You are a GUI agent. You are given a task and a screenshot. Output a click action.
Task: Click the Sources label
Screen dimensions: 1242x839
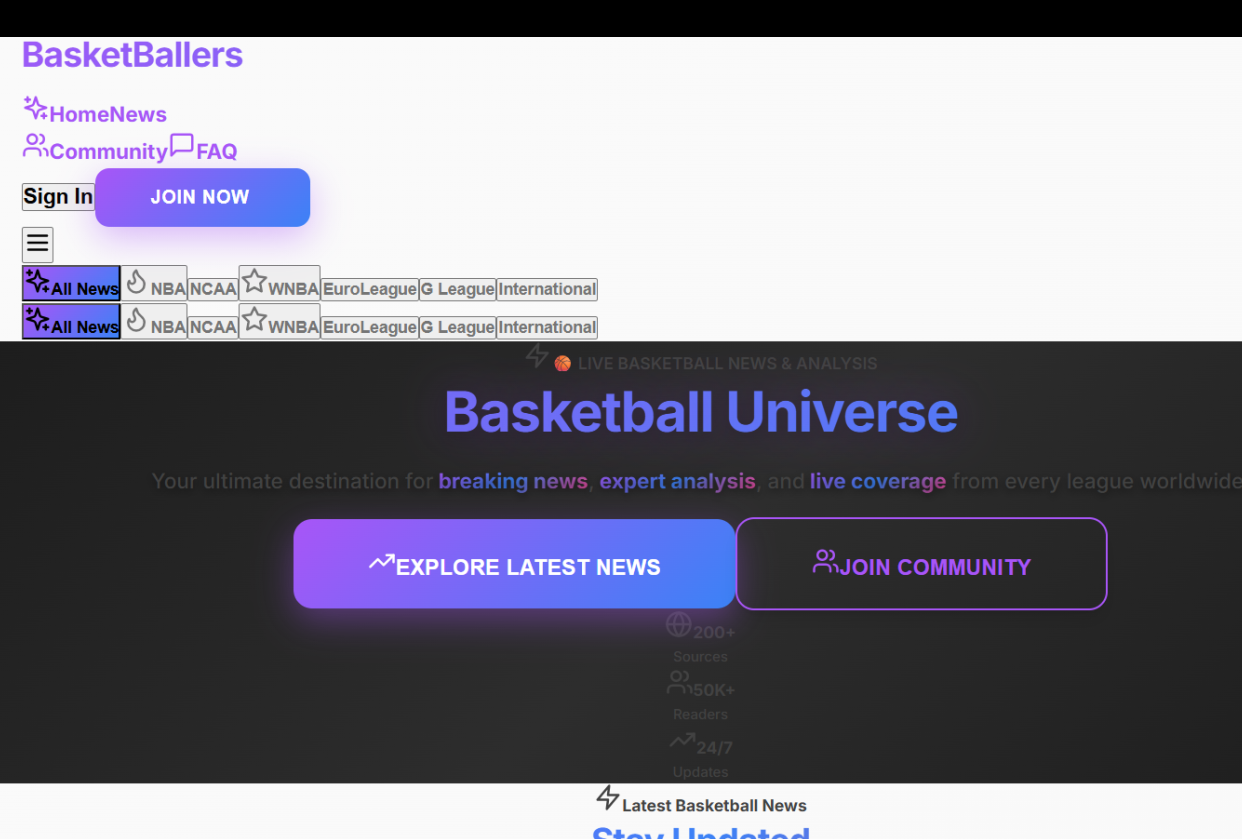(x=700, y=657)
